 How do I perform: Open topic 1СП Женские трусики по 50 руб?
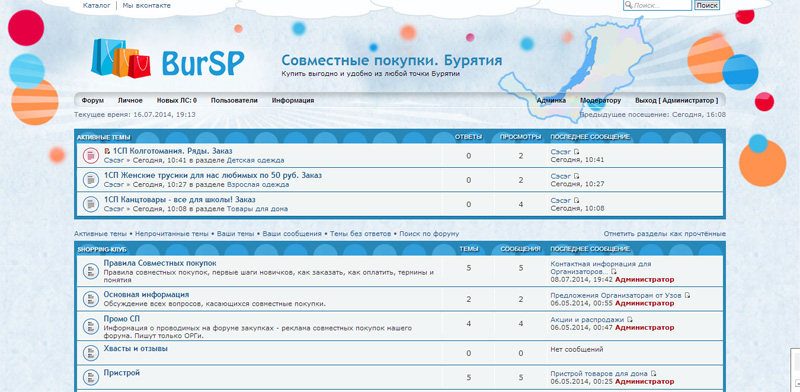213,176
